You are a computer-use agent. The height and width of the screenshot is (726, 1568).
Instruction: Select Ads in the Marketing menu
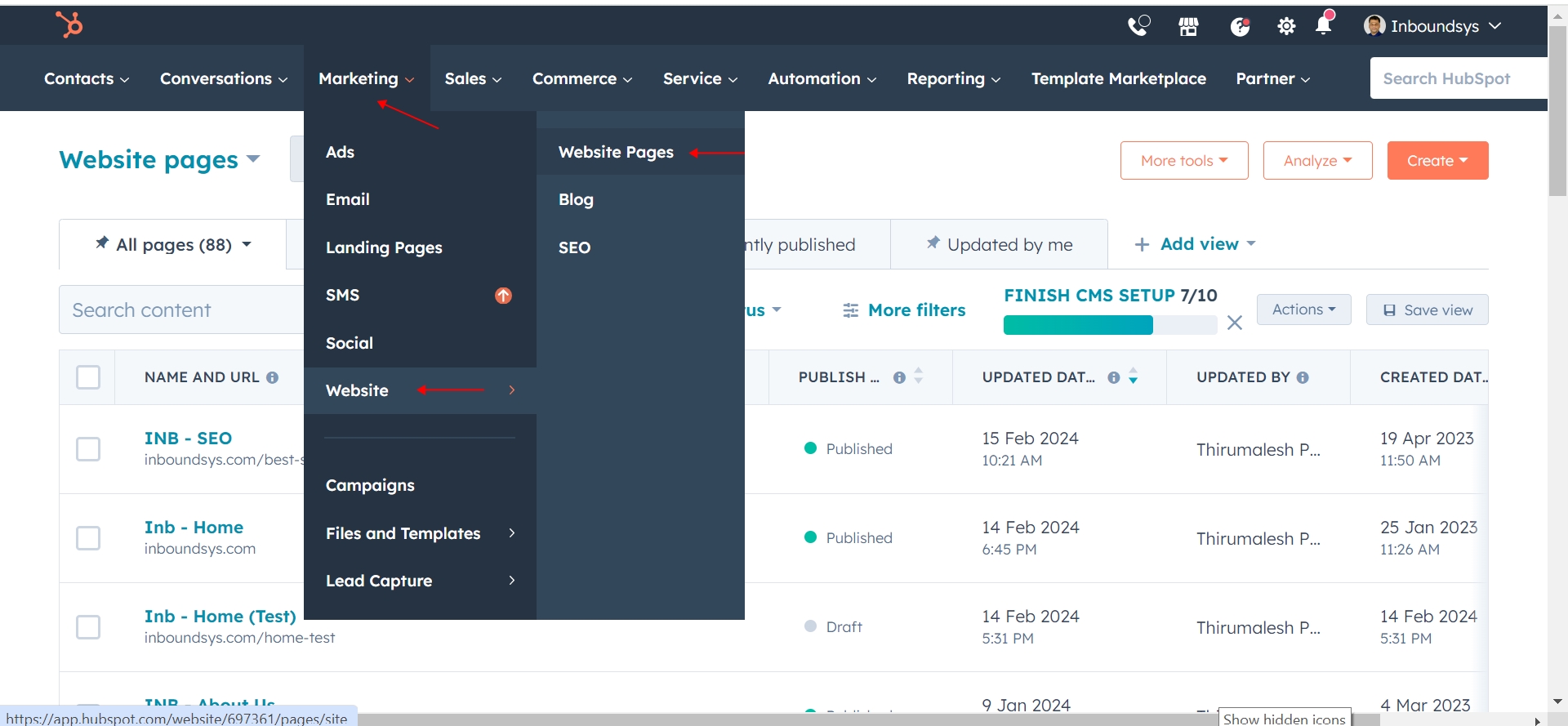click(x=340, y=152)
